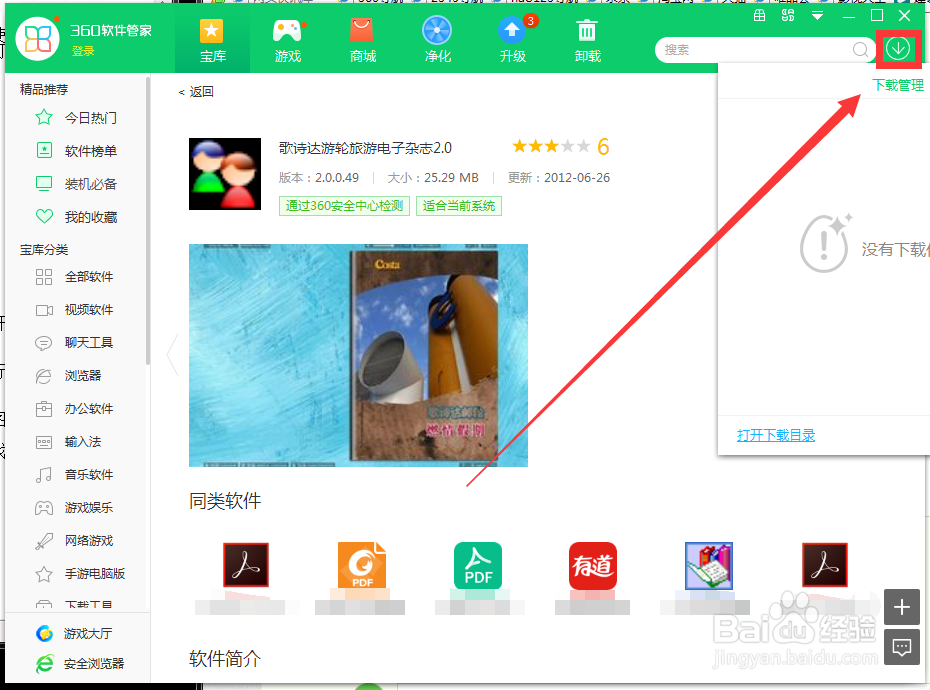Switch to the 宝库 tab
The width and height of the screenshot is (930, 690).
(212, 40)
